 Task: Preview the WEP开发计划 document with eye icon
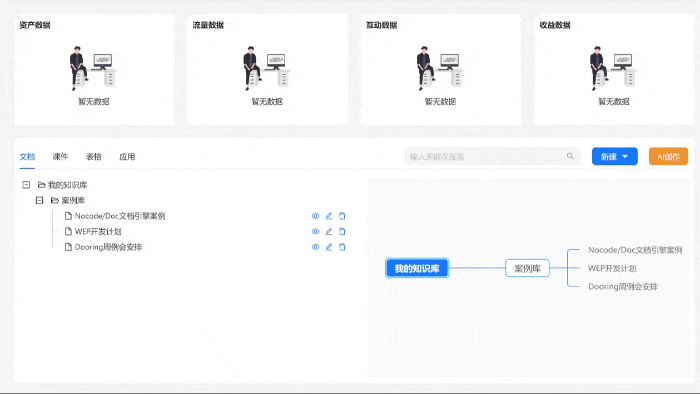pyautogui.click(x=315, y=232)
